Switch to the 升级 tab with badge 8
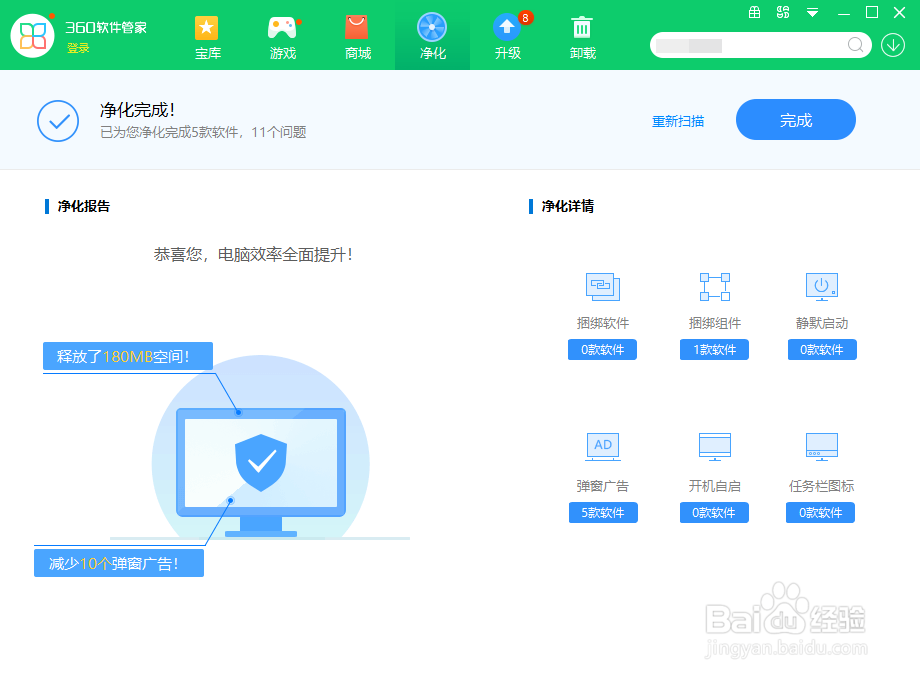 click(507, 37)
